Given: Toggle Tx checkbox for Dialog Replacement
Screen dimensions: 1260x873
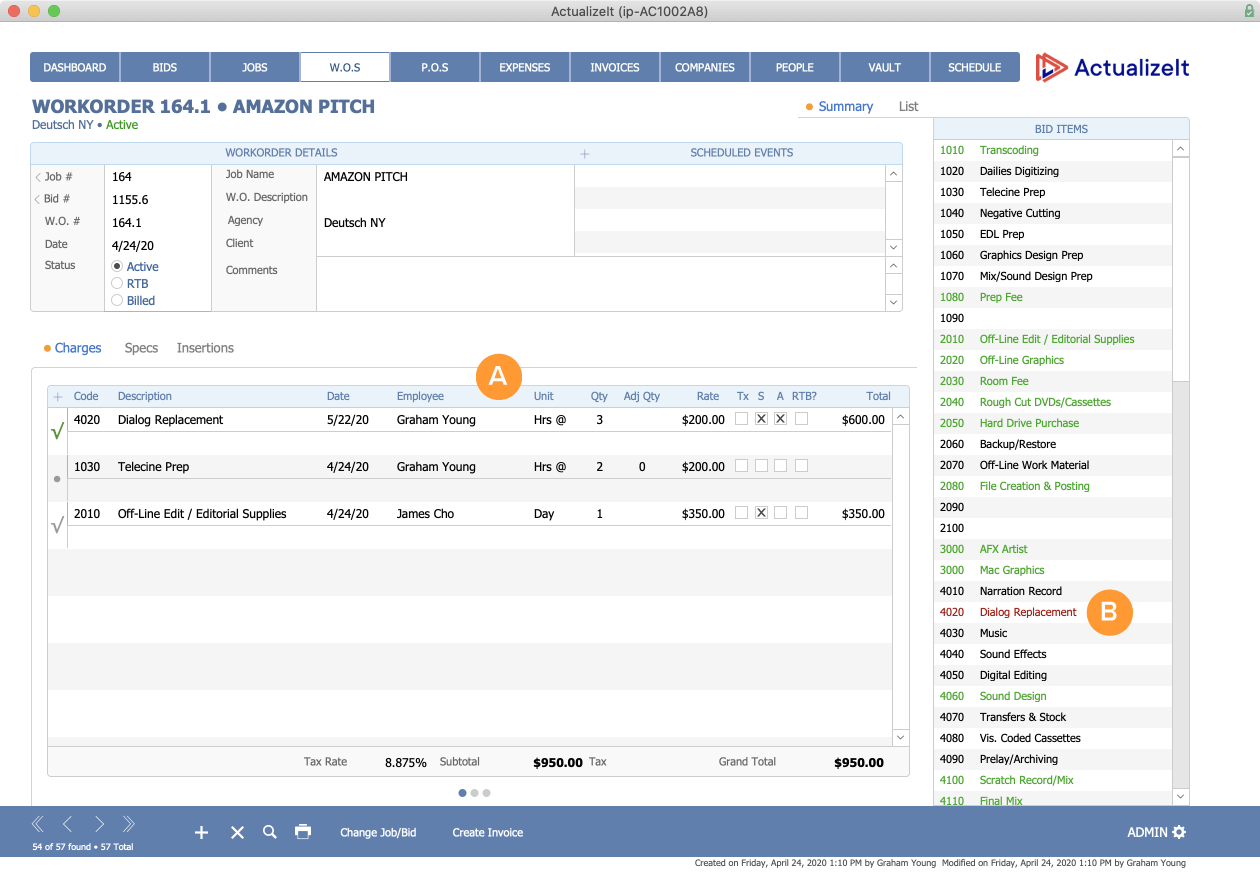Looking at the screenshot, I should (741, 419).
